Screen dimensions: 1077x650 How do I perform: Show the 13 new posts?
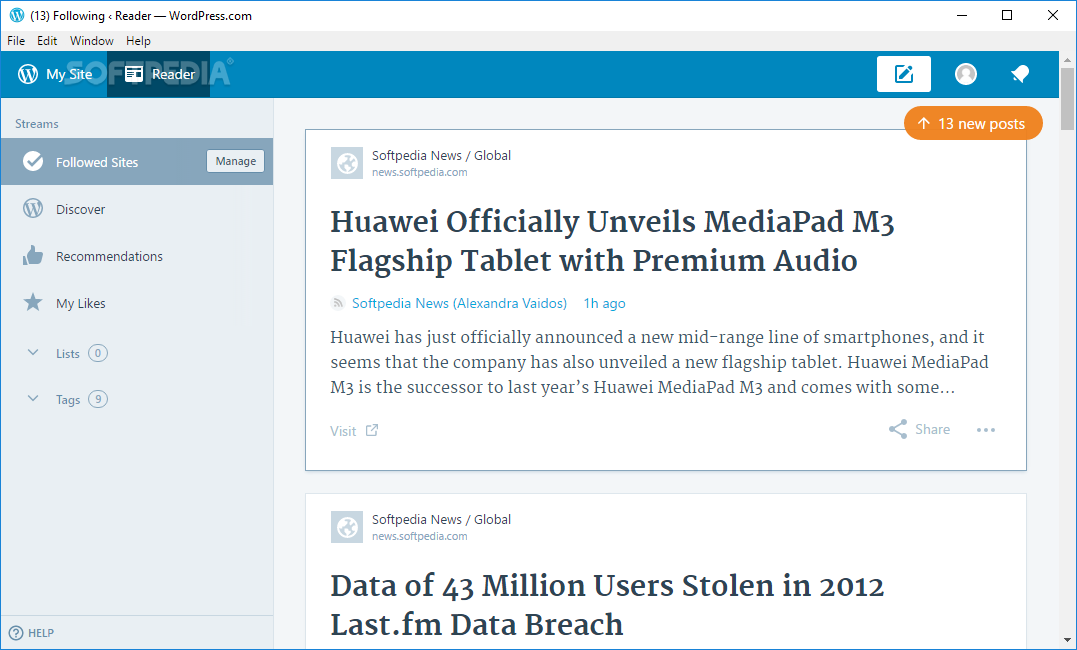[x=973, y=124]
